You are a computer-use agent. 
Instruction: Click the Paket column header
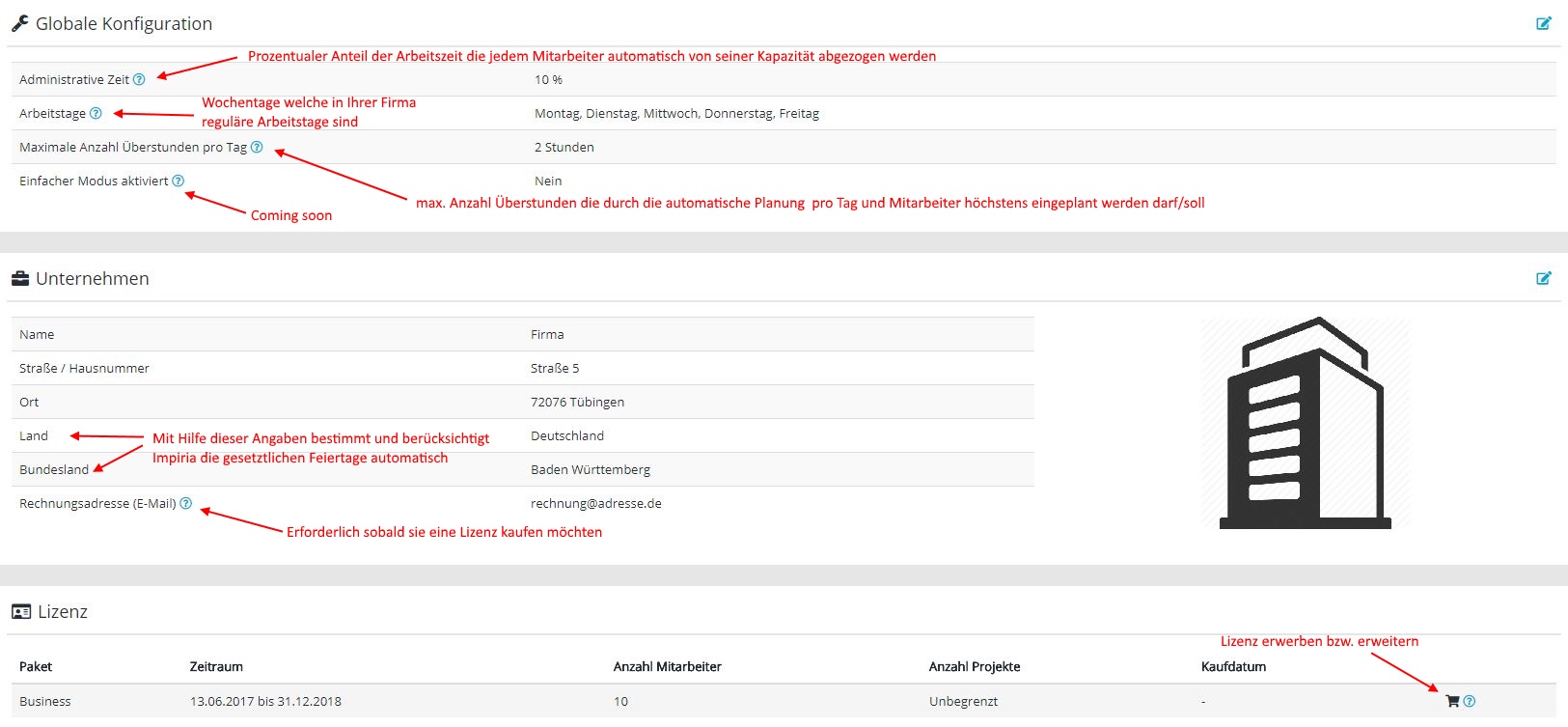36,666
